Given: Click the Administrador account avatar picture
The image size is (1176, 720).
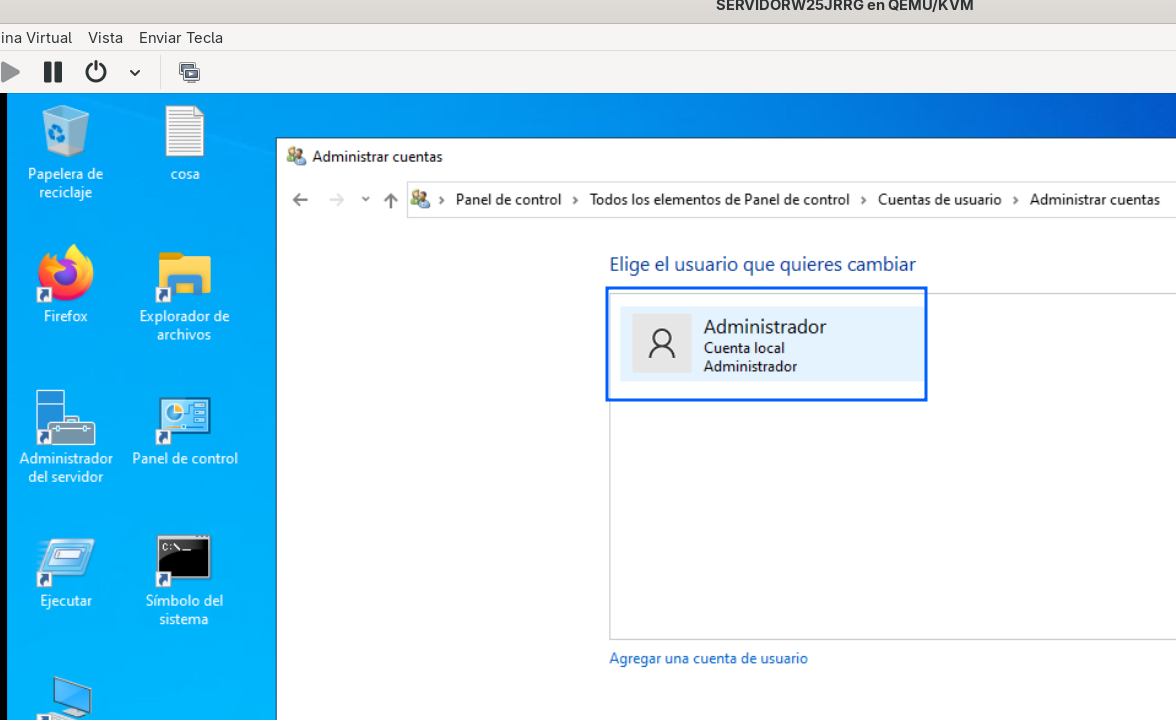Looking at the screenshot, I should click(662, 344).
